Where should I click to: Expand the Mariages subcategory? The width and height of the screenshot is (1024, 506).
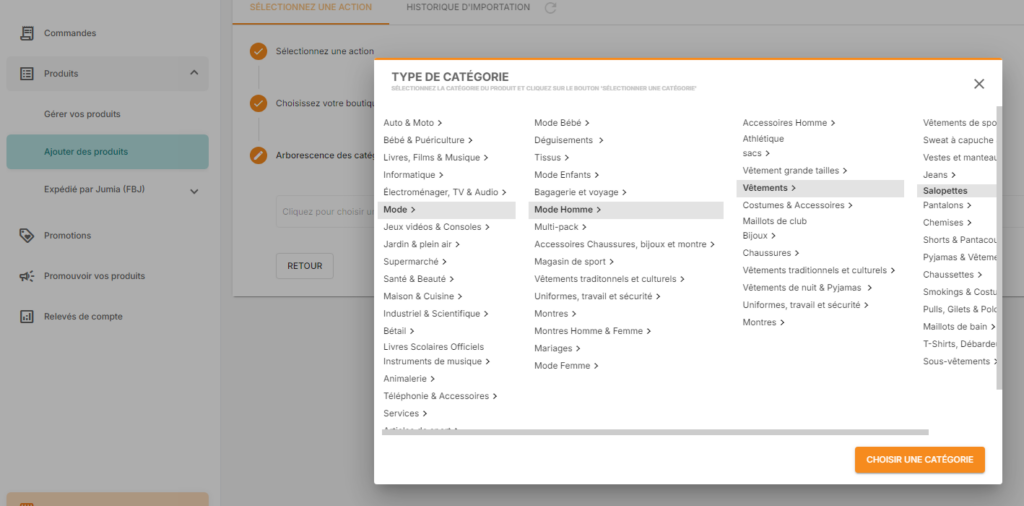click(x=557, y=349)
